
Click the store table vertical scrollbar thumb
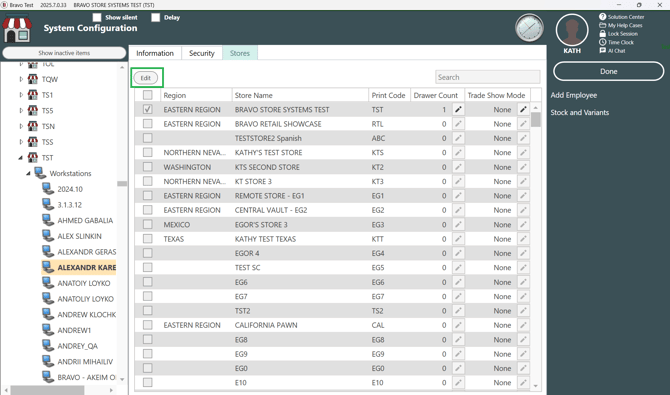point(535,120)
